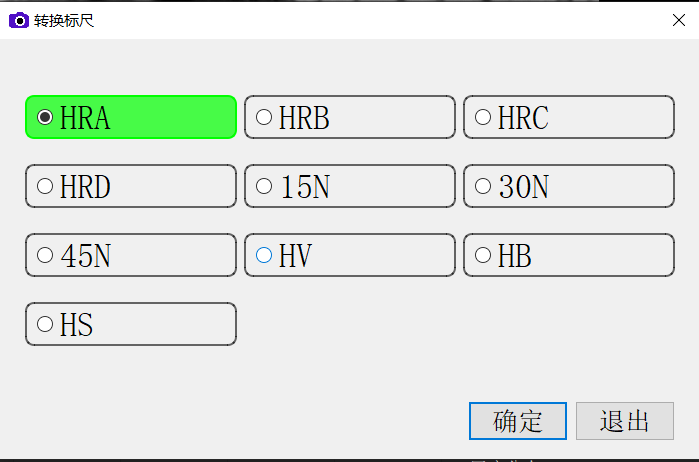Image resolution: width=699 pixels, height=462 pixels.
Task: Choose the 30N scale option
Action: tap(568, 186)
